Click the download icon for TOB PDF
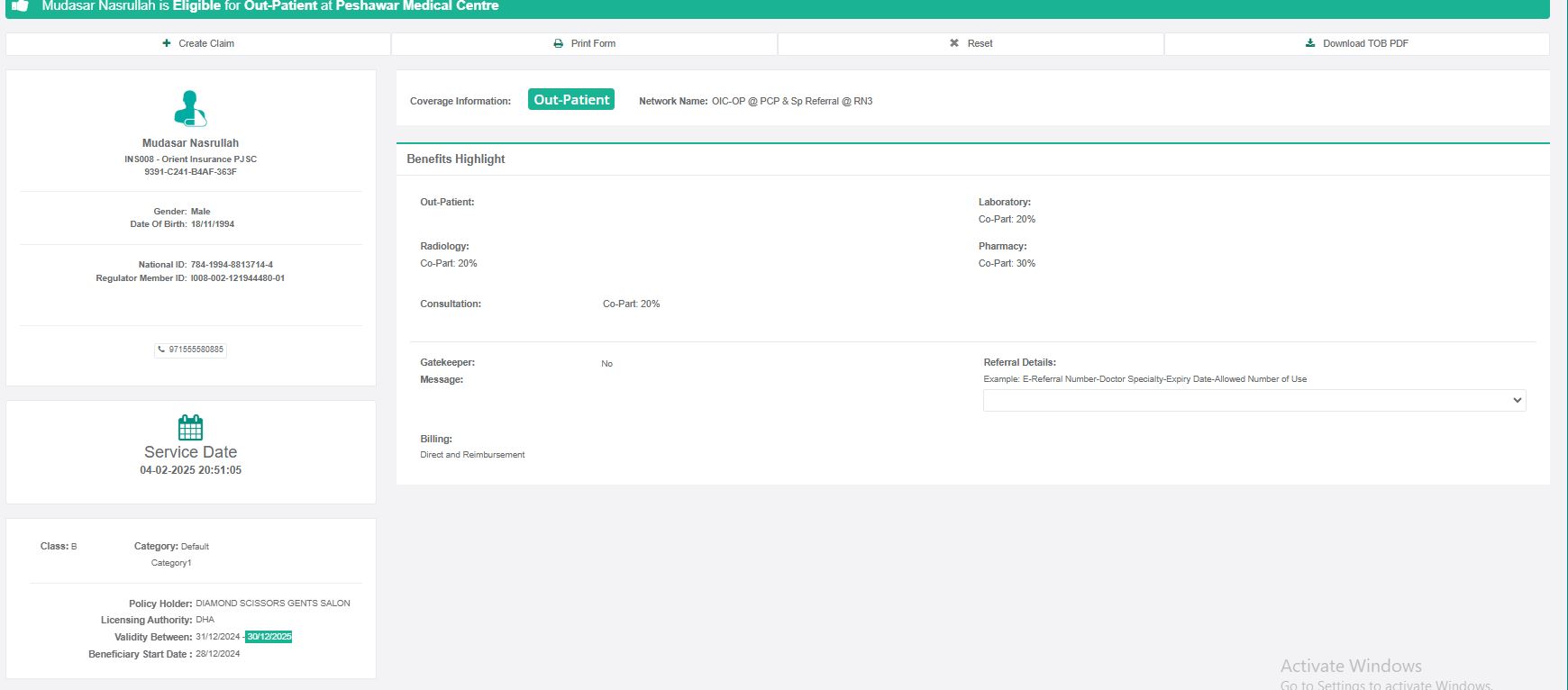This screenshot has width=1568, height=690. (x=1310, y=43)
